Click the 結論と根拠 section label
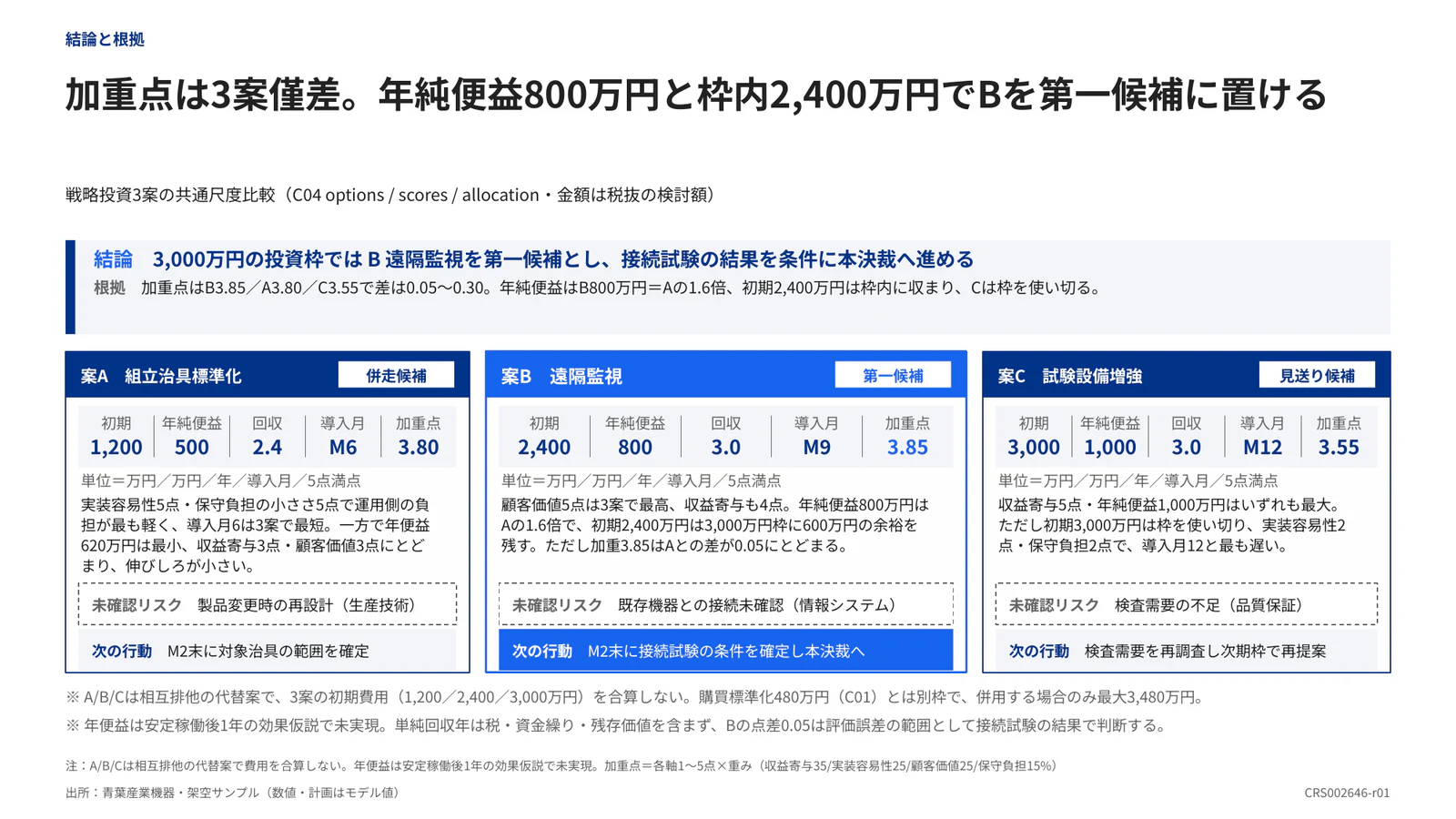The height and width of the screenshot is (819, 1456). click(105, 39)
